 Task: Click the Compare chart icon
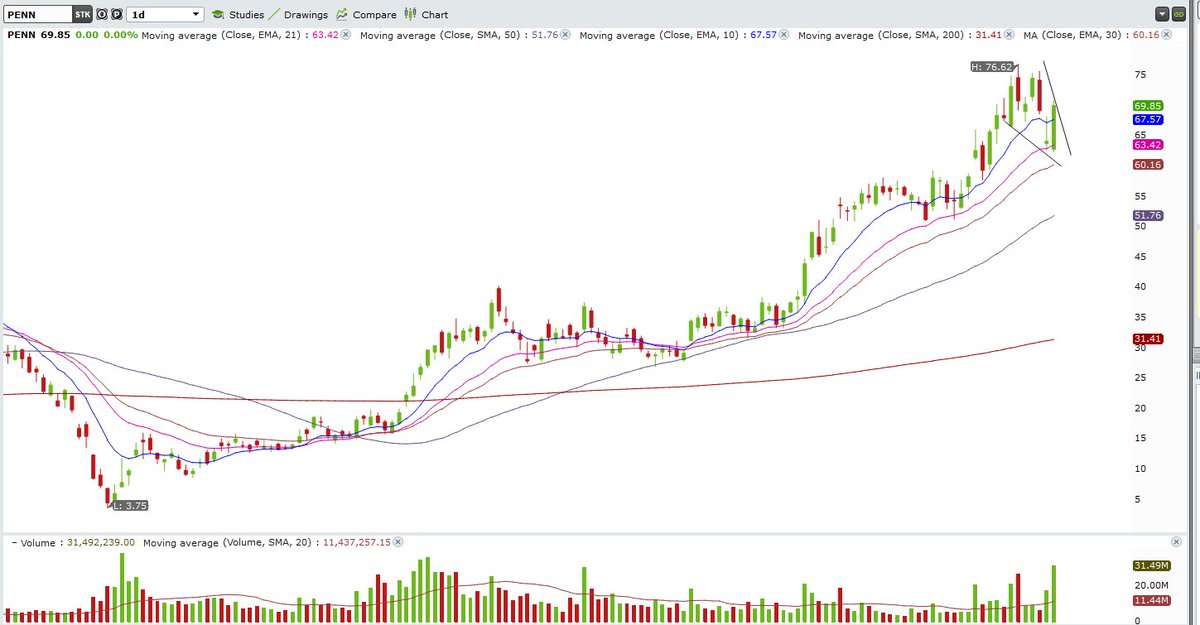point(342,15)
